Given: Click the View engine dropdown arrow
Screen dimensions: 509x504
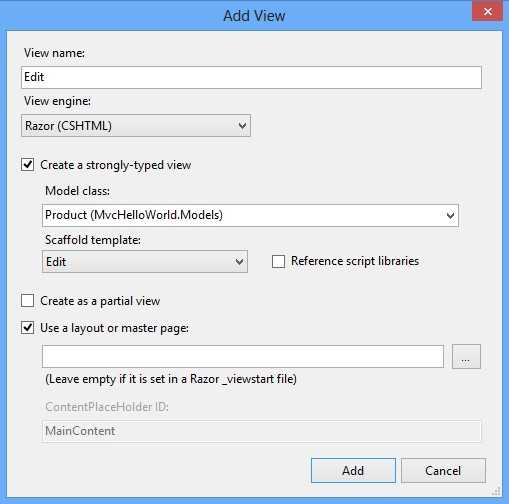Looking at the screenshot, I should pos(242,126).
